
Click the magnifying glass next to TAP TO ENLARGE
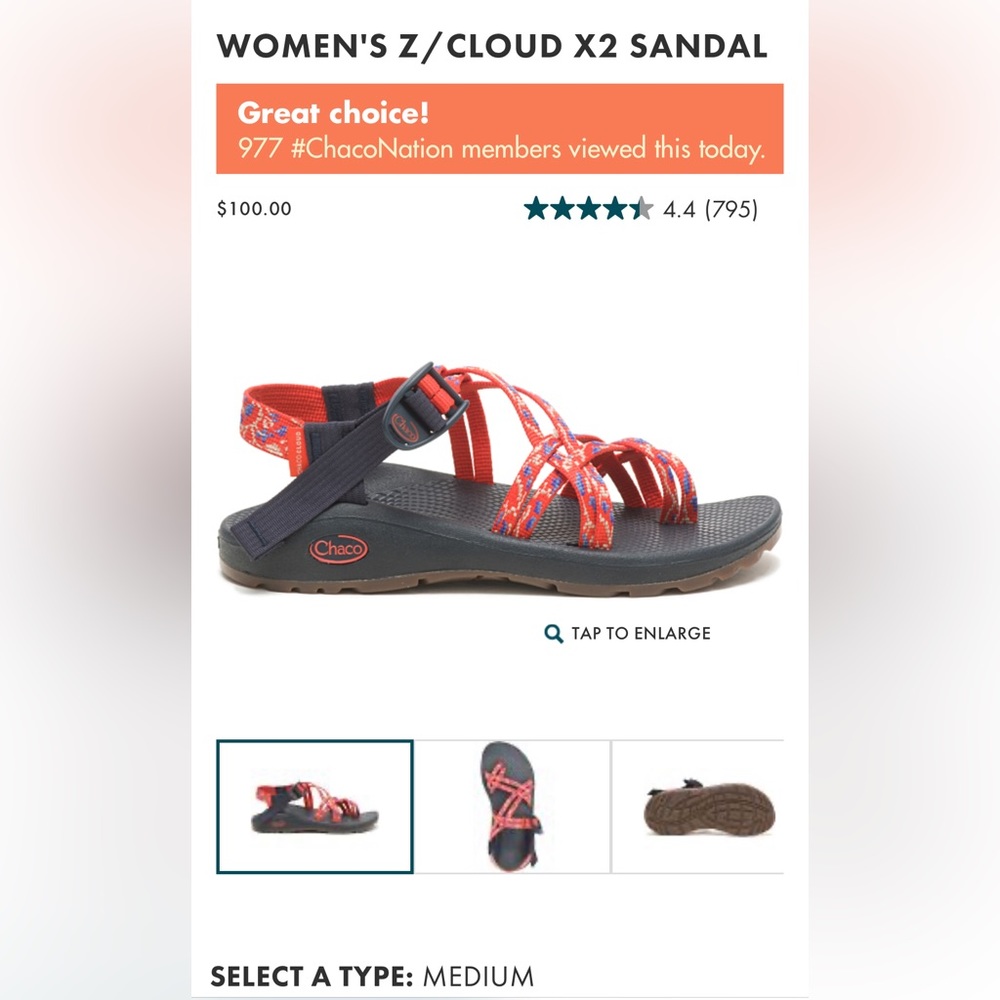pyautogui.click(x=551, y=633)
